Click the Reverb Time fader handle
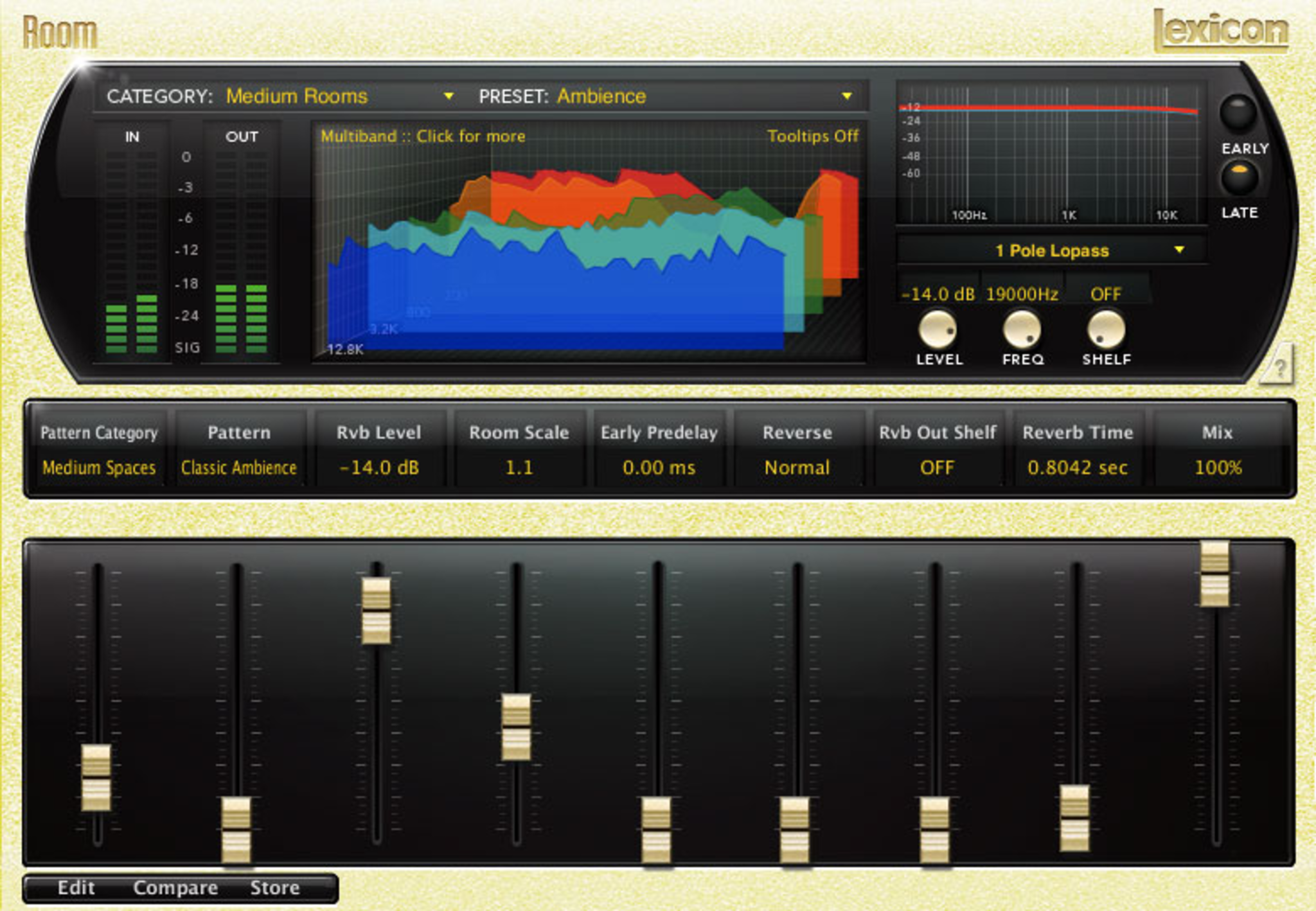 pyautogui.click(x=1074, y=818)
